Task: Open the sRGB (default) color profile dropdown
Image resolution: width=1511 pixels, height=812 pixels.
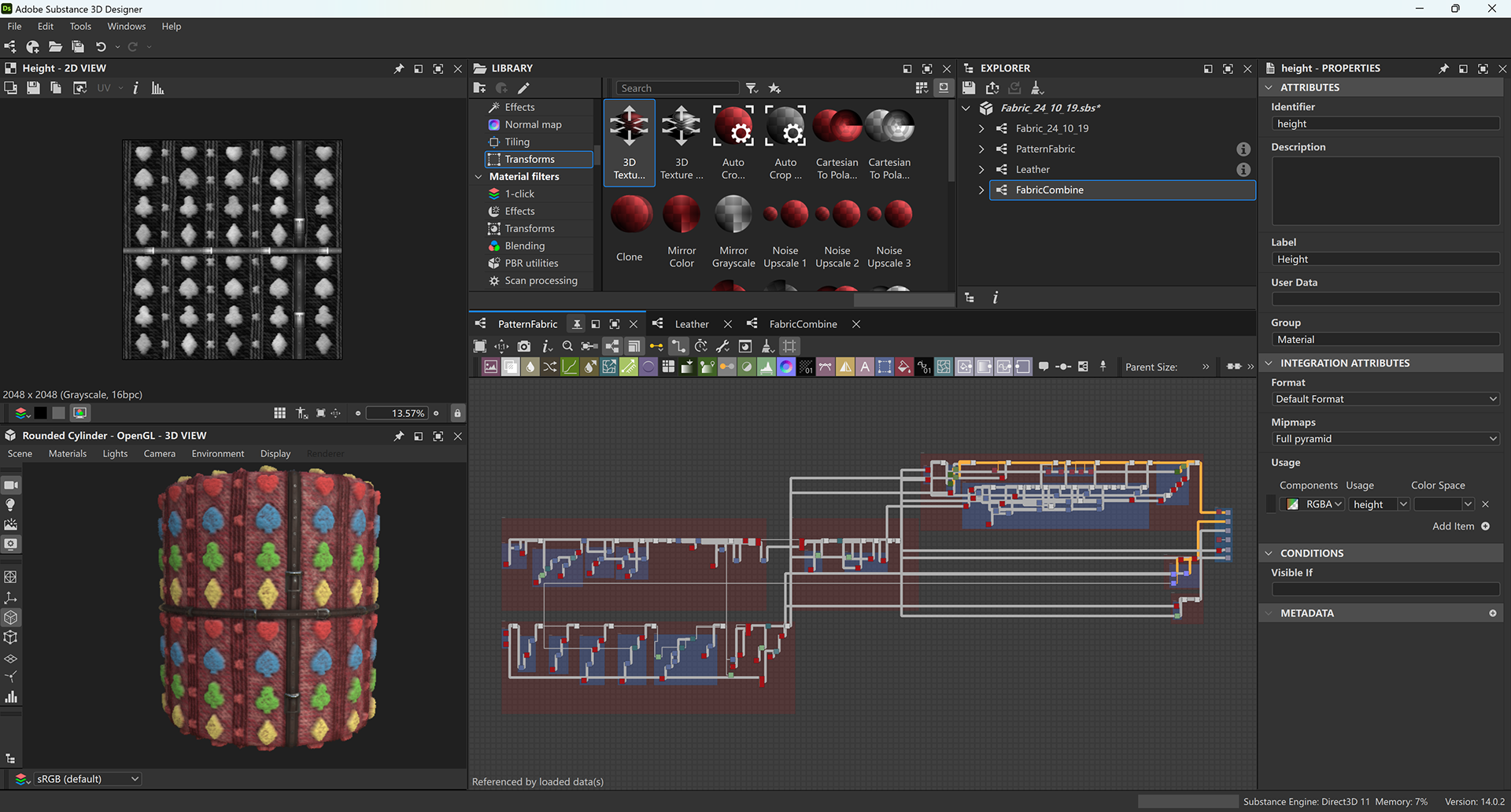Action: pos(87,779)
